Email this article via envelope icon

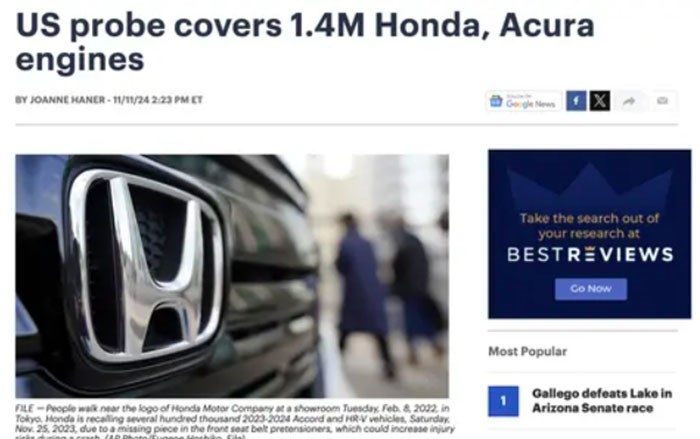(662, 101)
